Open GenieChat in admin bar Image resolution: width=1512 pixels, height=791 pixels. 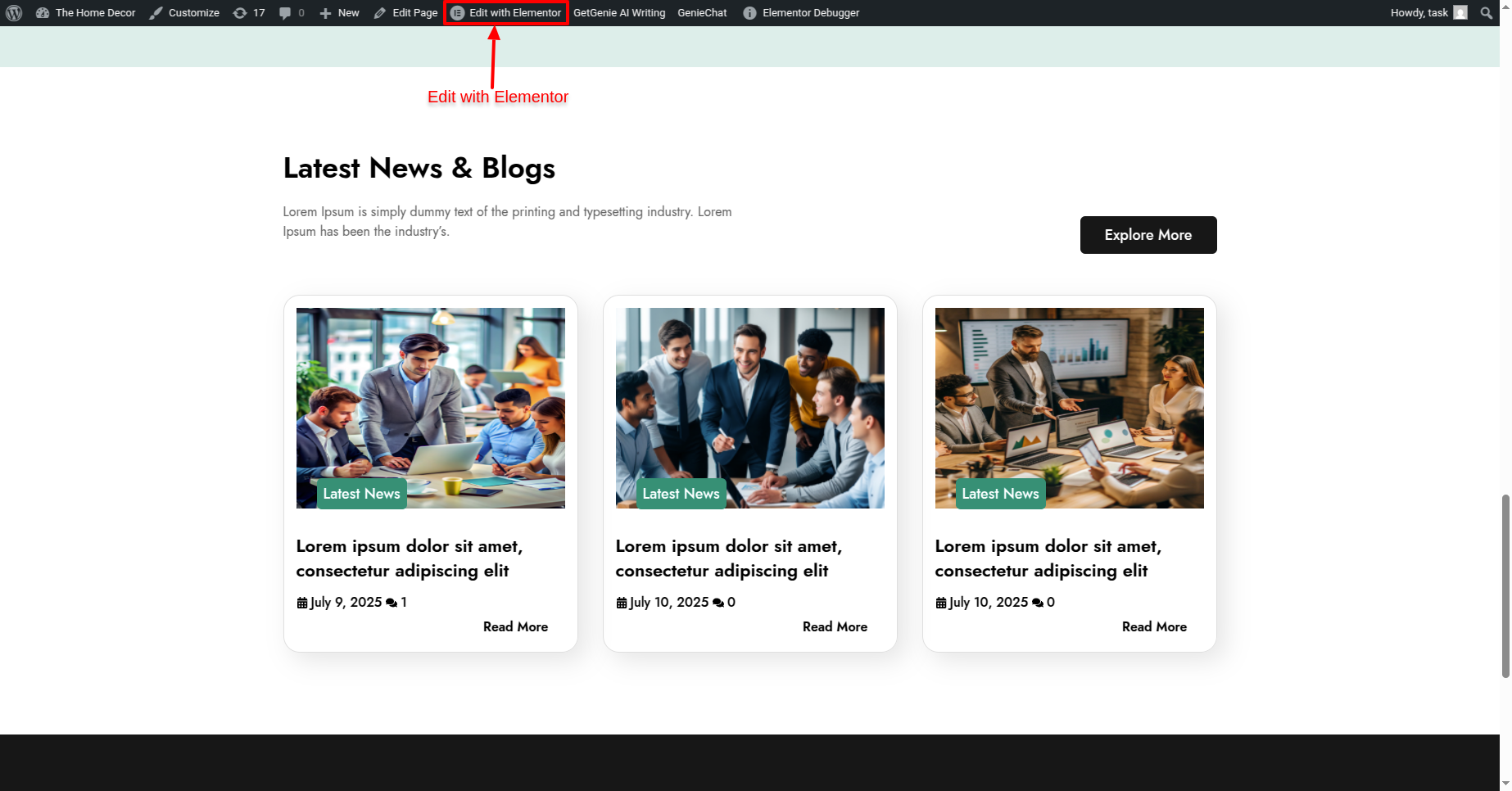pos(702,13)
